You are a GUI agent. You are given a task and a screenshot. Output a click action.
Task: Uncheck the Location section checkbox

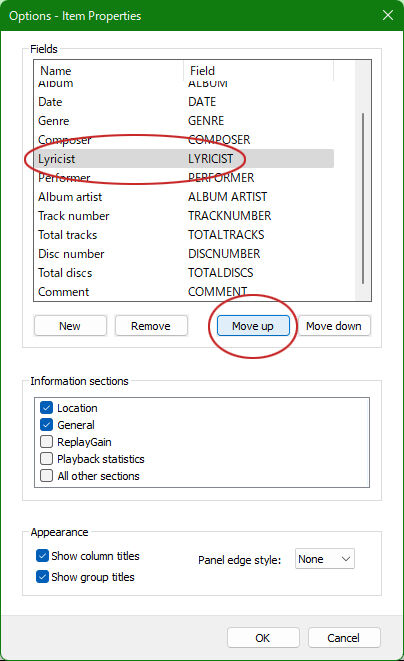point(46,408)
